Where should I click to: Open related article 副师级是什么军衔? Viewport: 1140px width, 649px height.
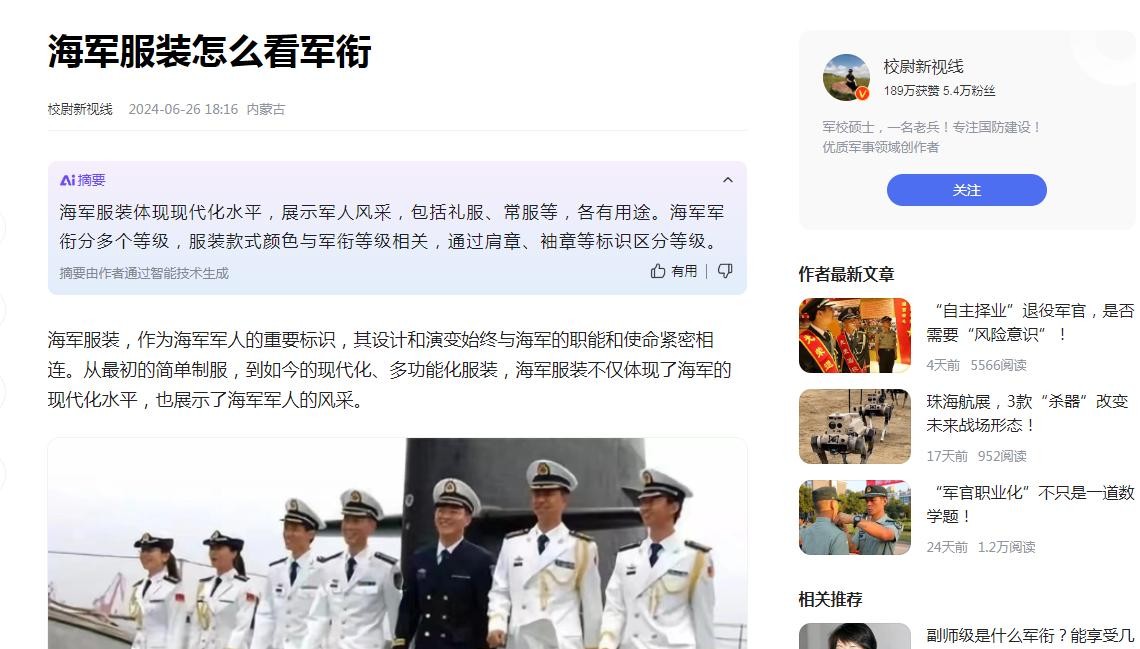tap(1030, 636)
